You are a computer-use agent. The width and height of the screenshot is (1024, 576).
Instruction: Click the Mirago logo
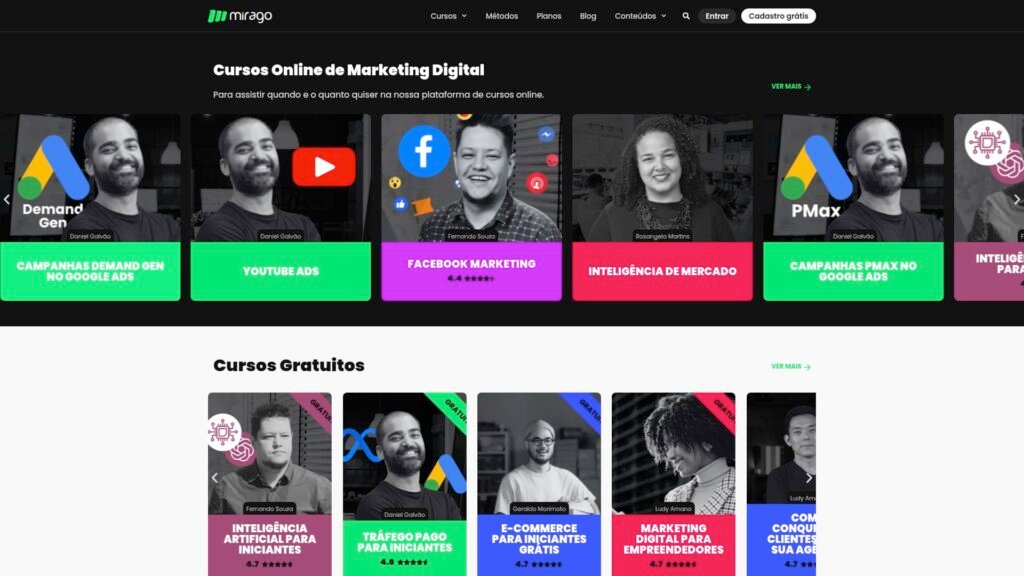pyautogui.click(x=240, y=16)
